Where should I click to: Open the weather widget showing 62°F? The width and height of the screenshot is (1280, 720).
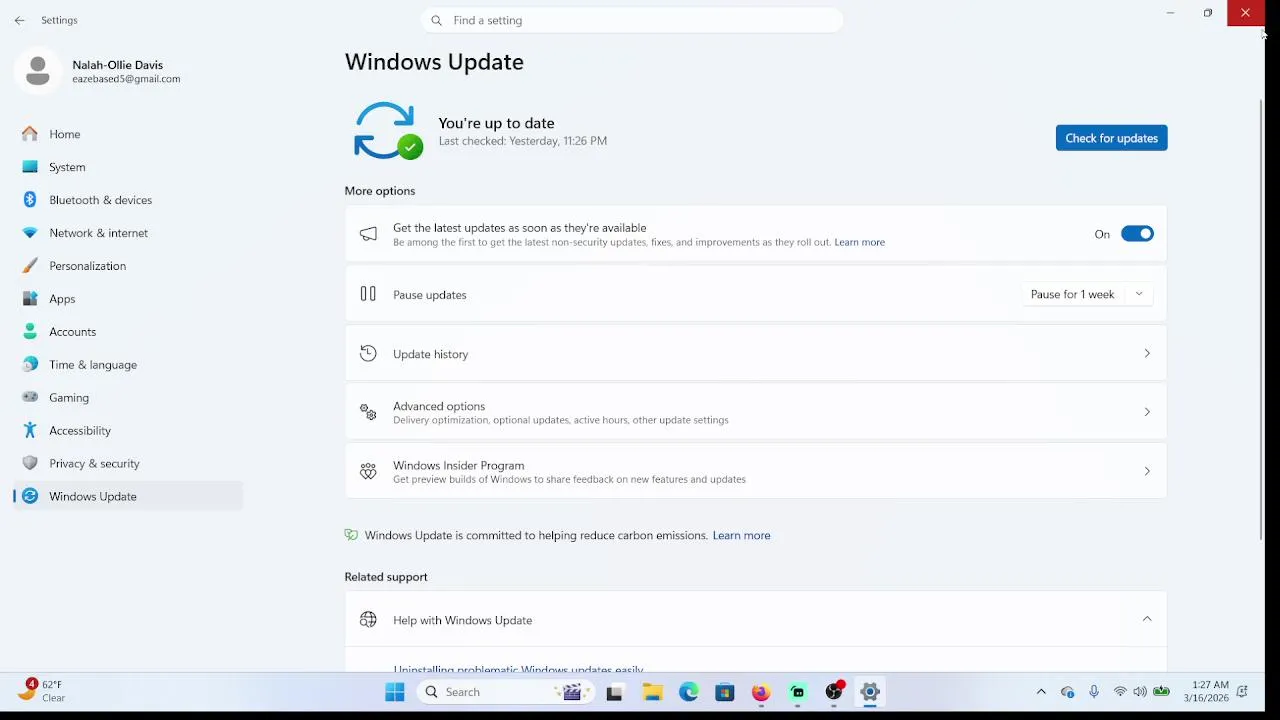click(x=42, y=691)
